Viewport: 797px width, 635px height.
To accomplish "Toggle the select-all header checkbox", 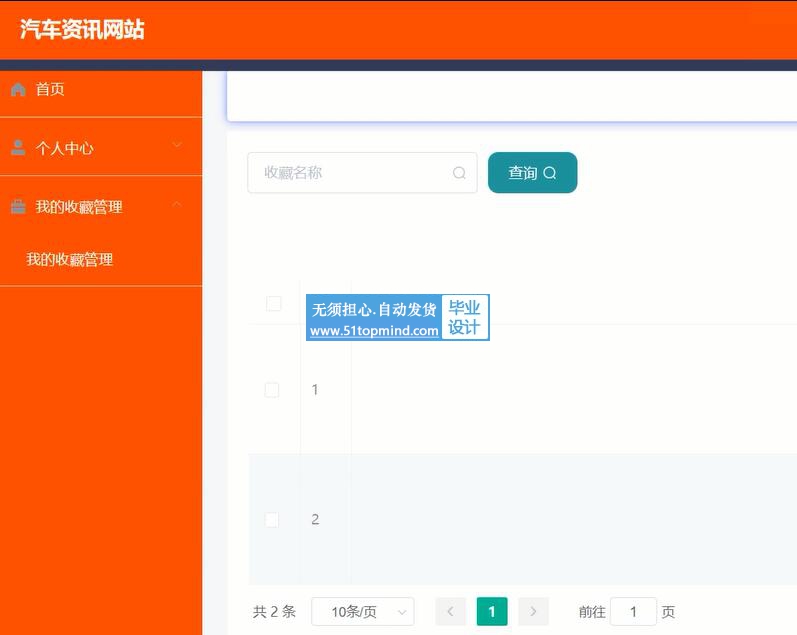I will tap(274, 304).
